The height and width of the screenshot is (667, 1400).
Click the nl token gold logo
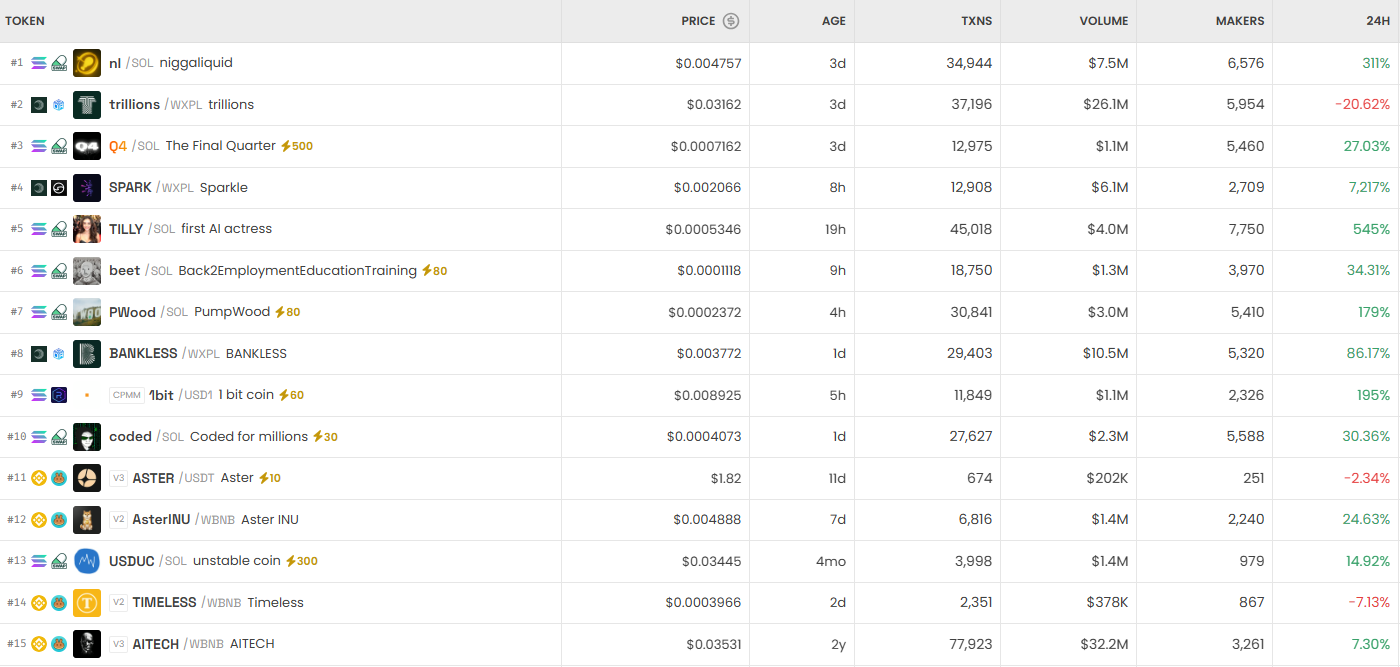tap(87, 63)
